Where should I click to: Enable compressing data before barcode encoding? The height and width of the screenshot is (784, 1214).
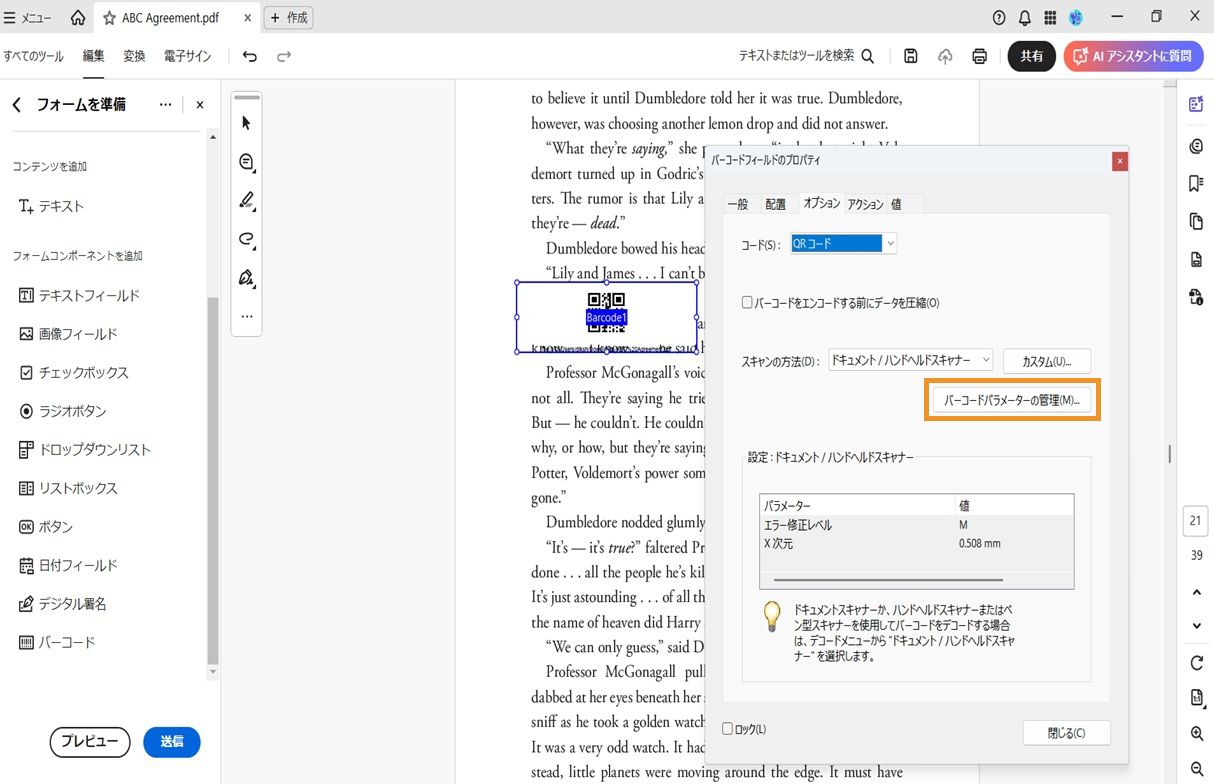tap(745, 302)
